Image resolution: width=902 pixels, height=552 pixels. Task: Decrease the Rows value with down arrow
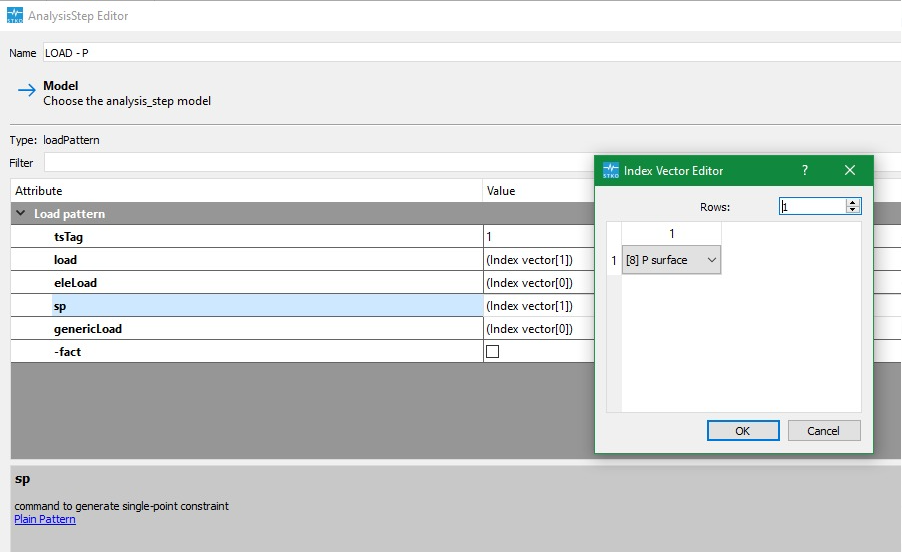[x=853, y=210]
